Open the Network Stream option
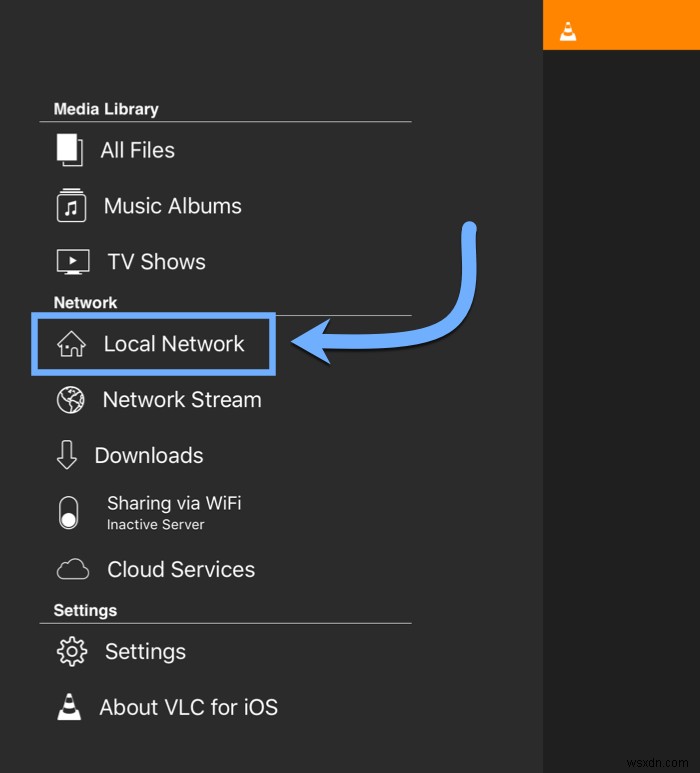Image resolution: width=700 pixels, height=773 pixels. coord(182,400)
